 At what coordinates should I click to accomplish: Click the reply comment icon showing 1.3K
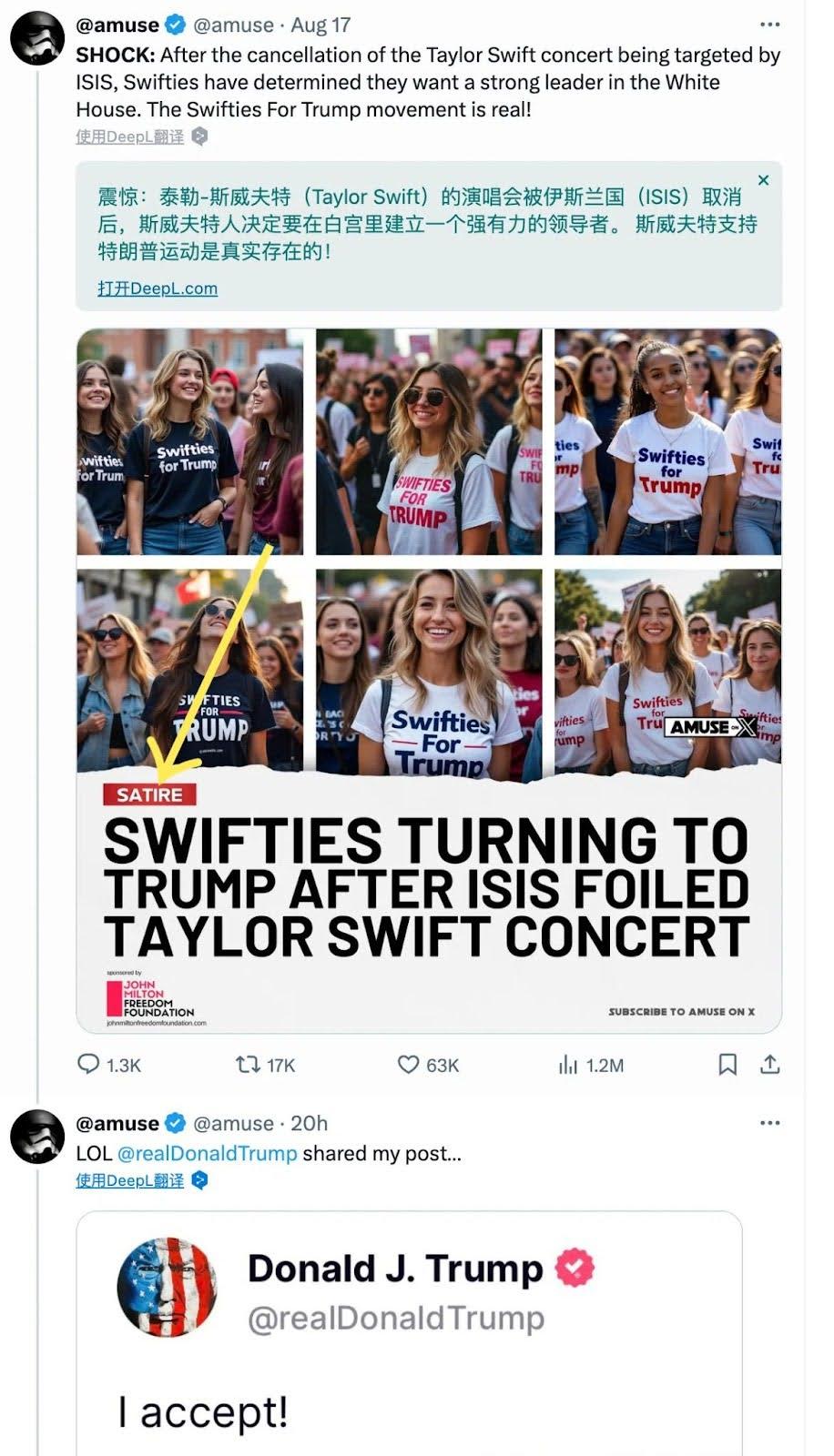coord(88,1064)
